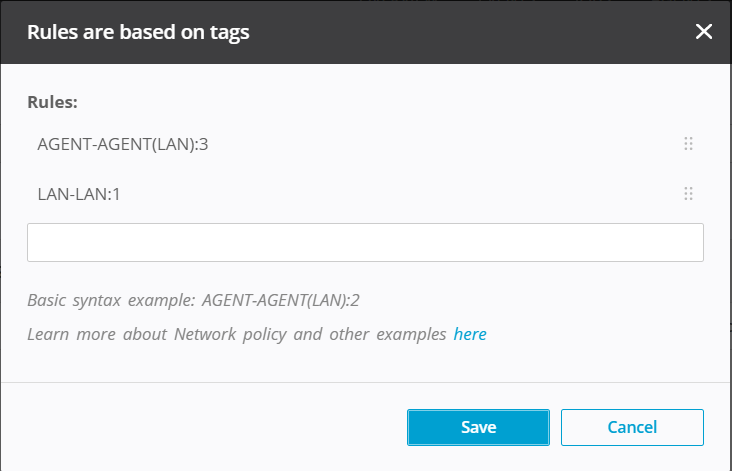Click the footer area left of Save
Screen dimensions: 732x471
200,427
